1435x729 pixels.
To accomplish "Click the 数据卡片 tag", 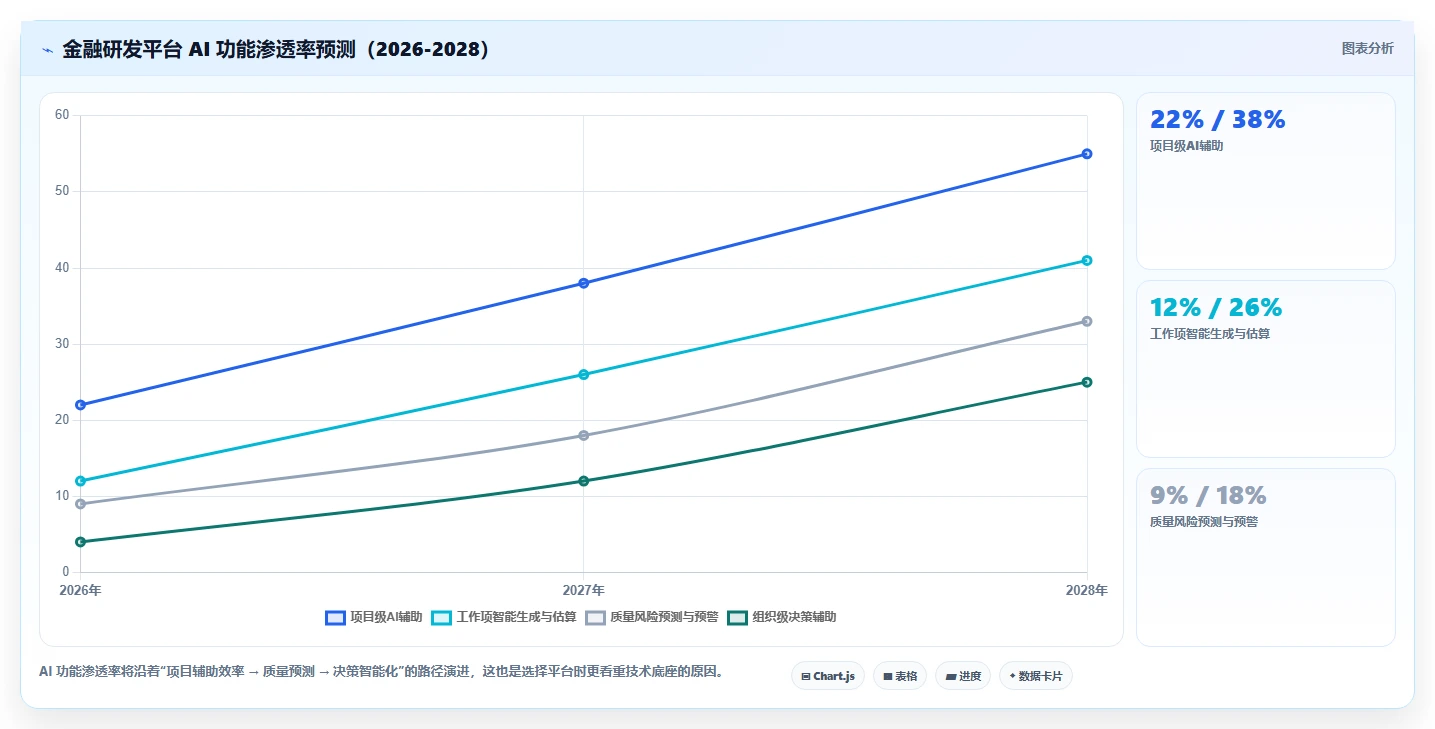I will click(x=1036, y=676).
